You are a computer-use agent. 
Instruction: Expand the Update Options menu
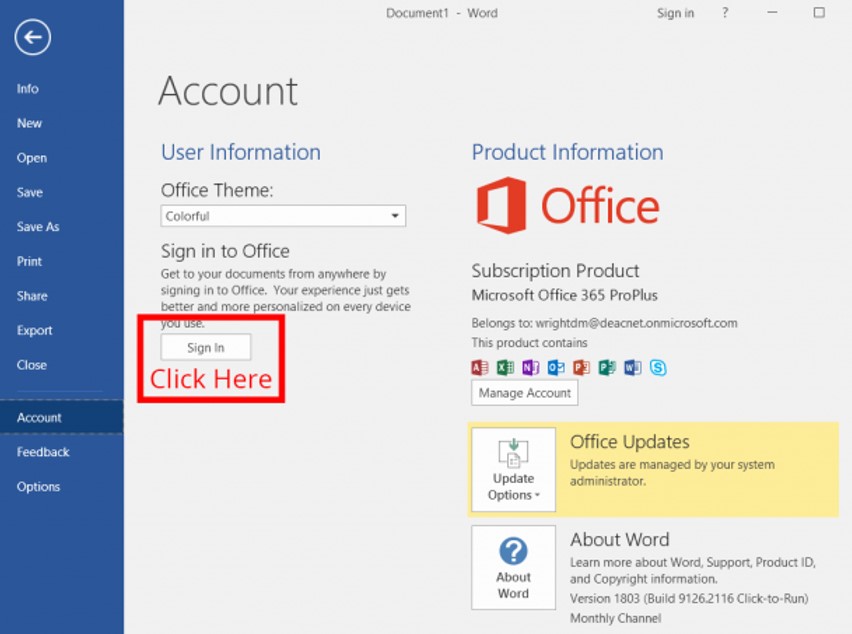pos(513,469)
